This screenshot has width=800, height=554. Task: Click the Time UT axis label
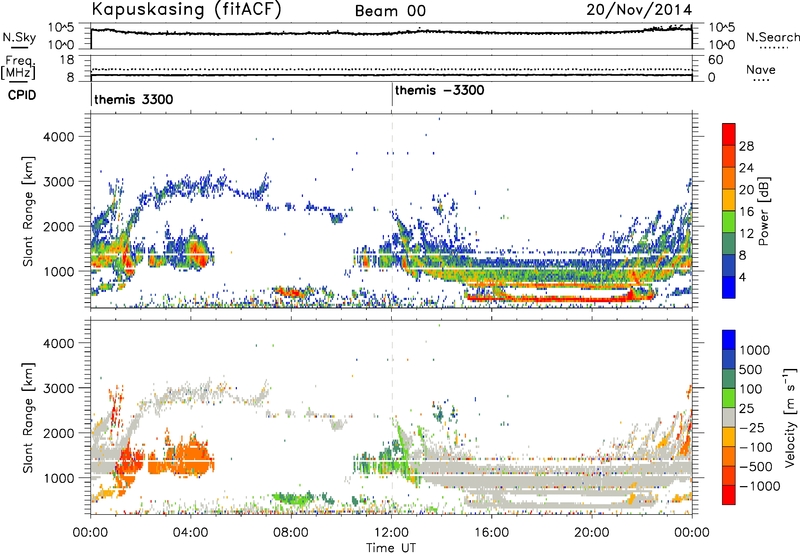391,548
